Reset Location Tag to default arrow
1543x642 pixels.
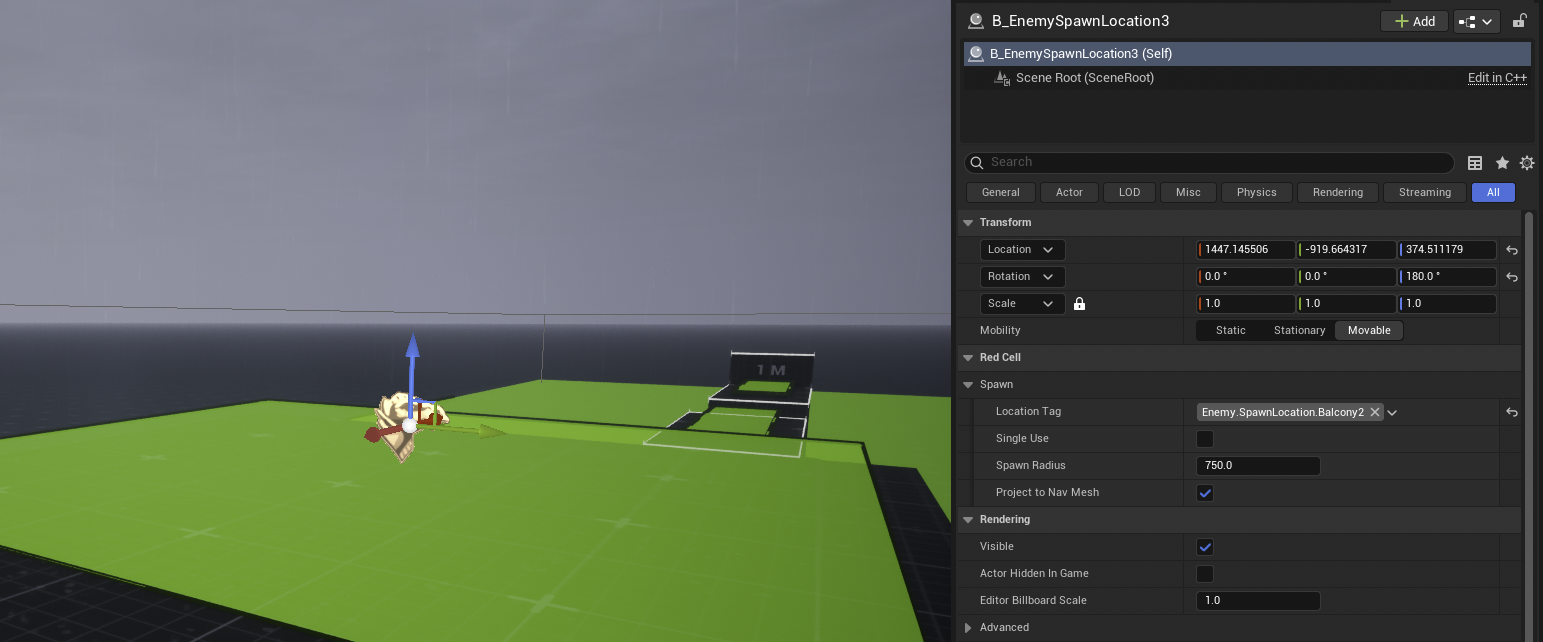click(1512, 412)
